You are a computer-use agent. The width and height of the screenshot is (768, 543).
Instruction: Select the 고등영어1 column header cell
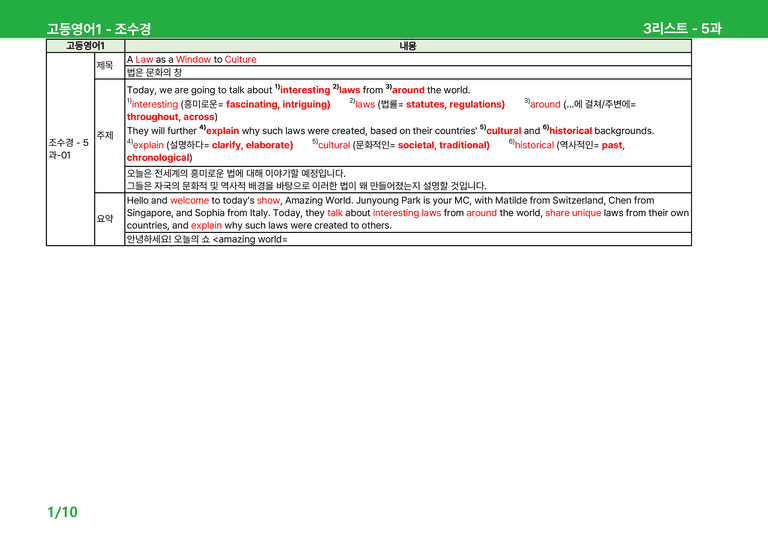85,46
